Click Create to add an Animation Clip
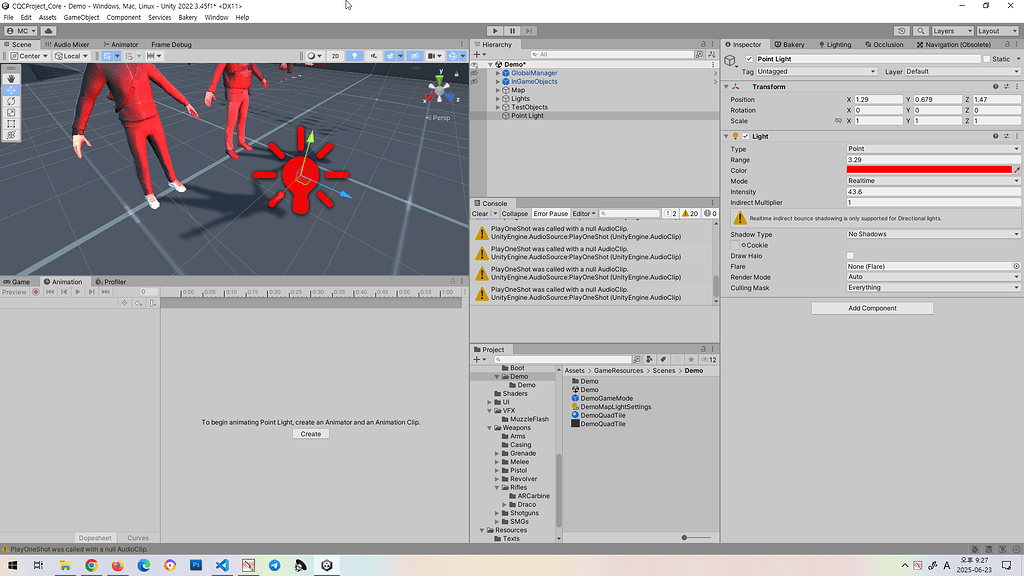 click(x=310, y=433)
